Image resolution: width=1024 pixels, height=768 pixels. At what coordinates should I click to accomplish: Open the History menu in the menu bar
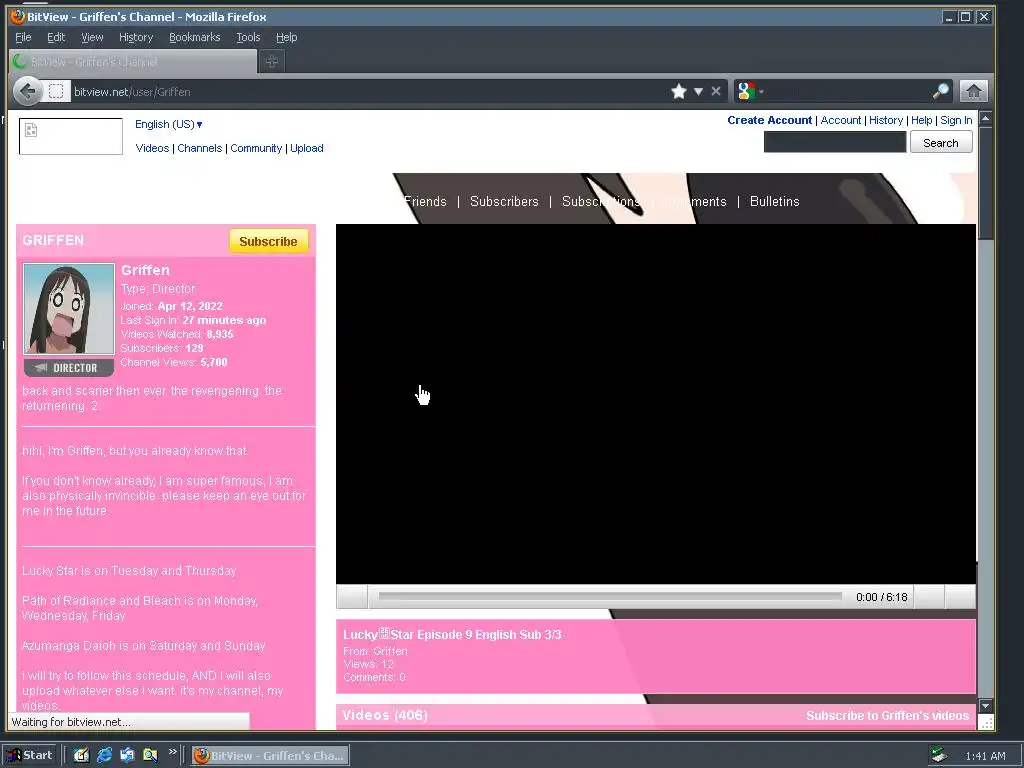[136, 37]
